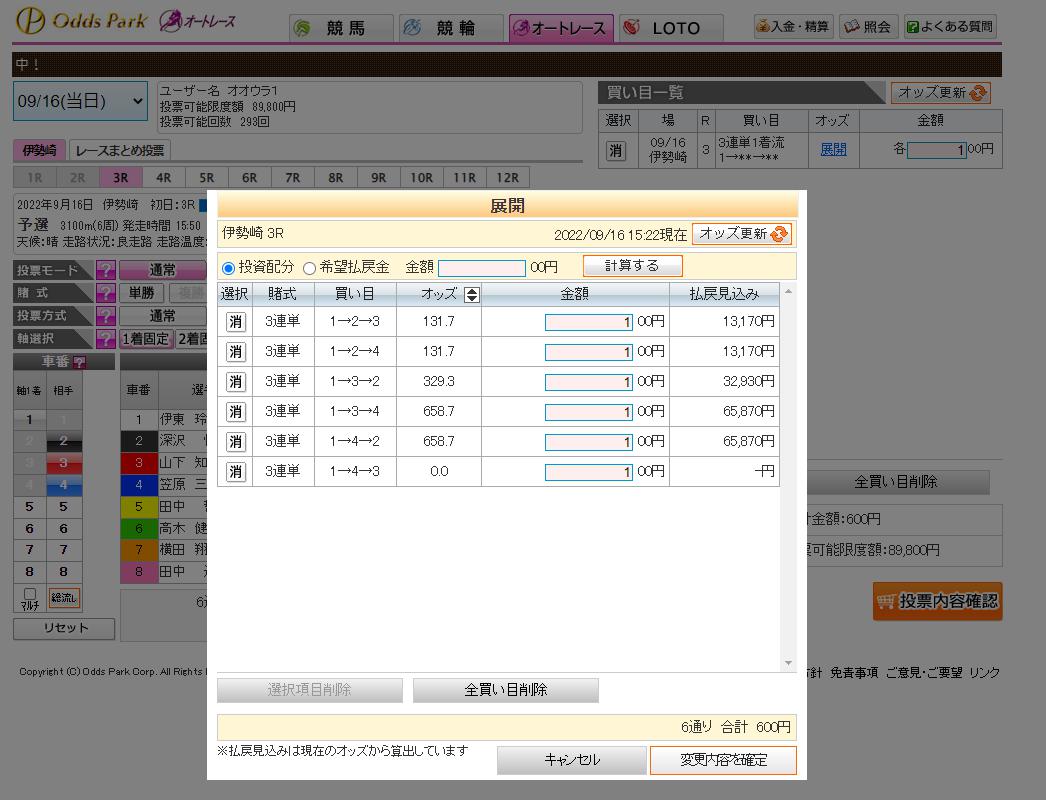Click the Auto Race logo beside Odds Park
1046x800 pixels.
[x=197, y=21]
